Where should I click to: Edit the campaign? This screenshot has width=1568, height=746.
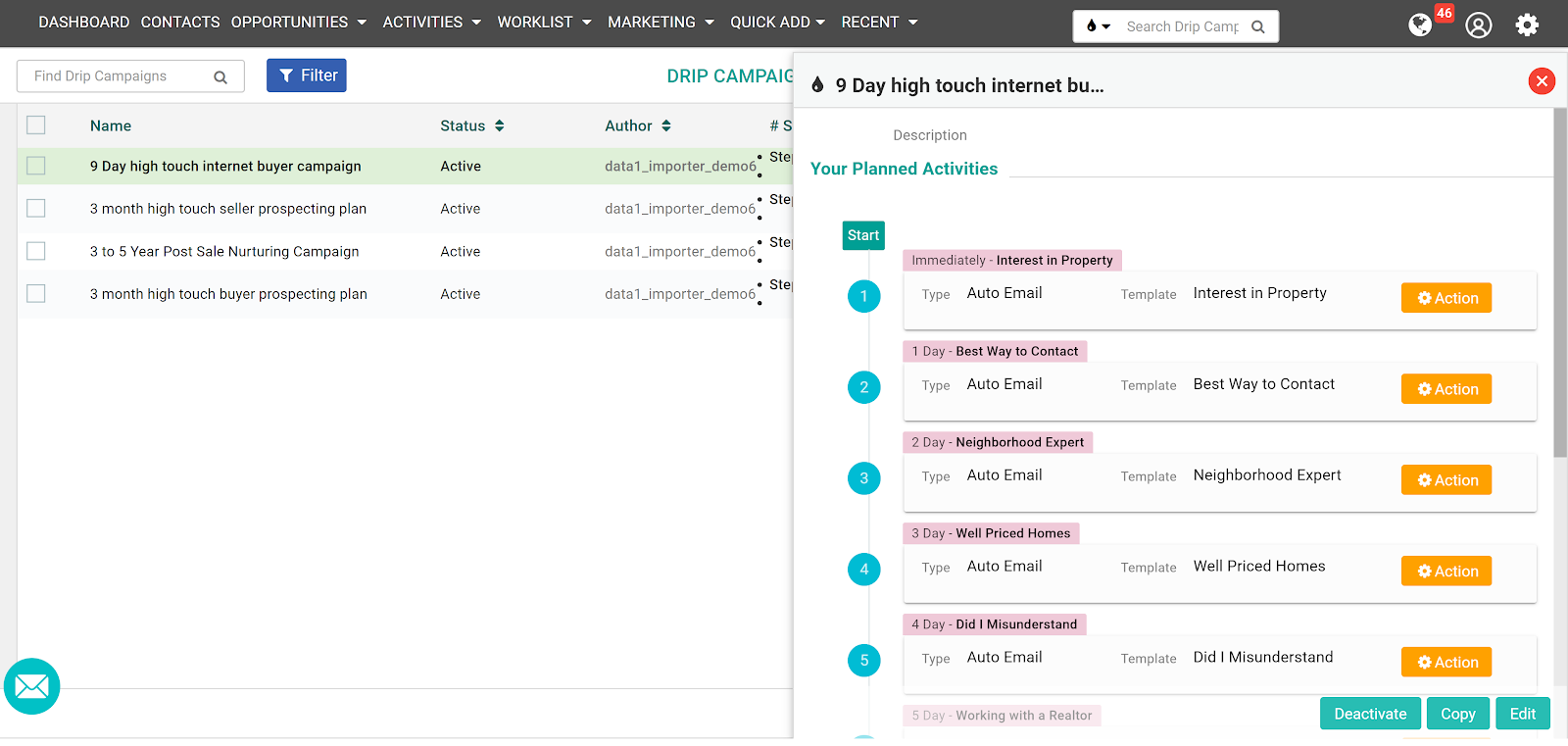pos(1523,714)
